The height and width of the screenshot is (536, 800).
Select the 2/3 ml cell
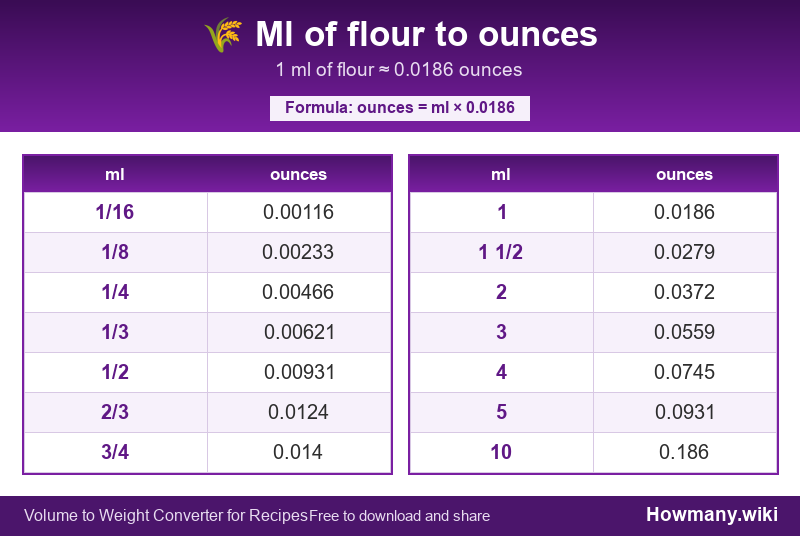[115, 412]
